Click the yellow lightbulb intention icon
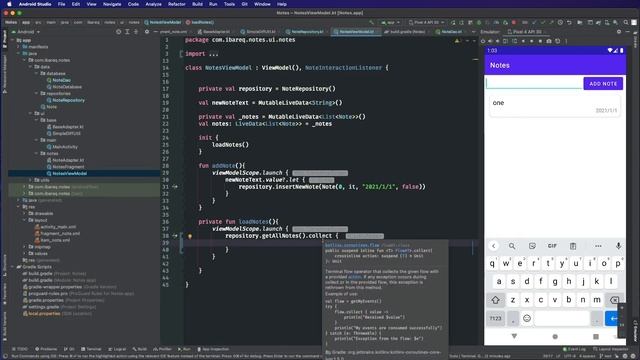Image resolution: width=640 pixels, height=360 pixels. (x=190, y=236)
